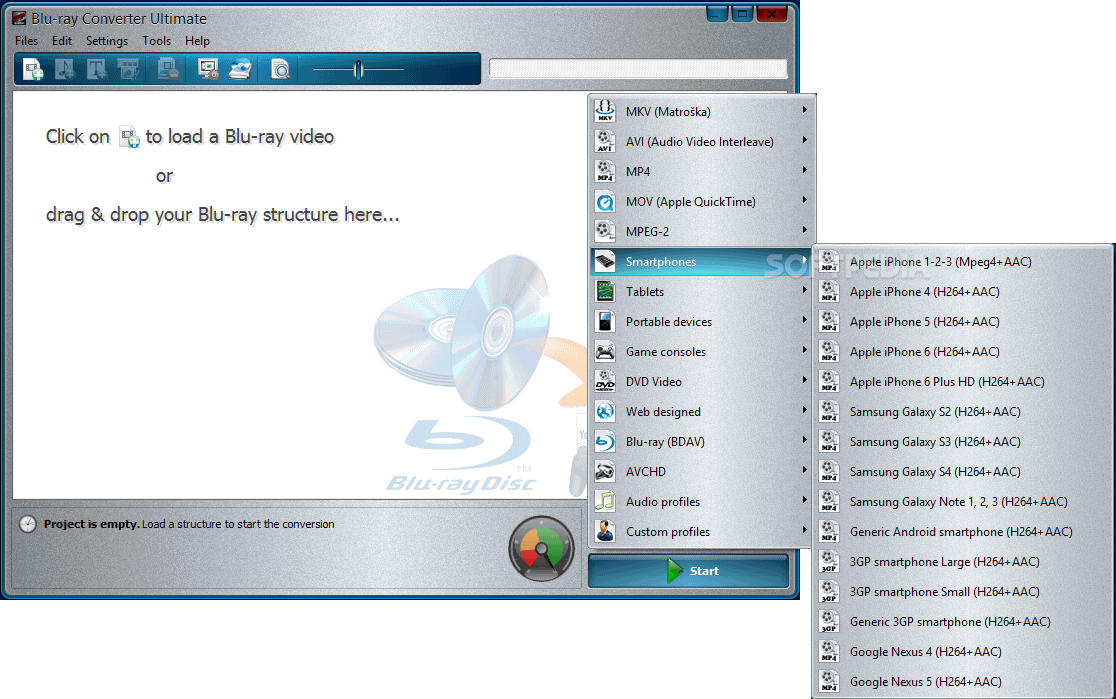1116x699 pixels.
Task: Click the Custom profiles menu label
Action: 668,532
